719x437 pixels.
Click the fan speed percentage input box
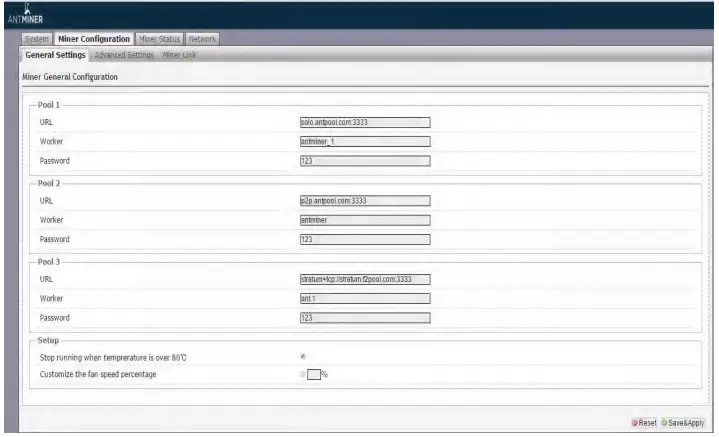click(x=314, y=374)
